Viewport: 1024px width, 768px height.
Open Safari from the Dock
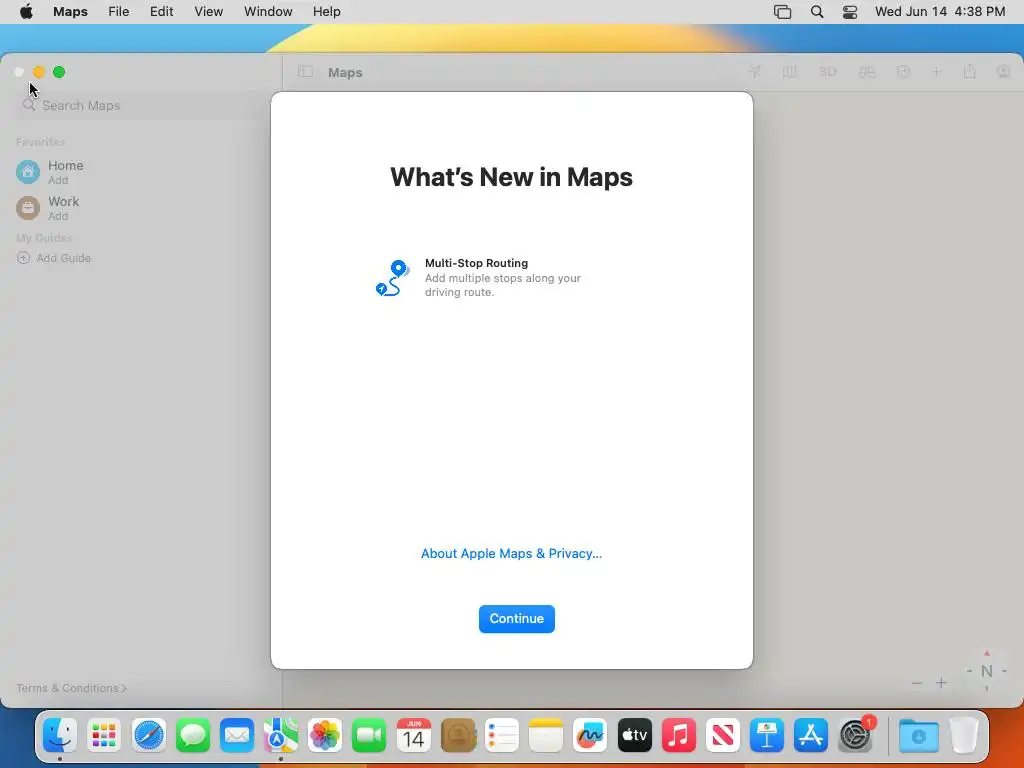tap(148, 736)
